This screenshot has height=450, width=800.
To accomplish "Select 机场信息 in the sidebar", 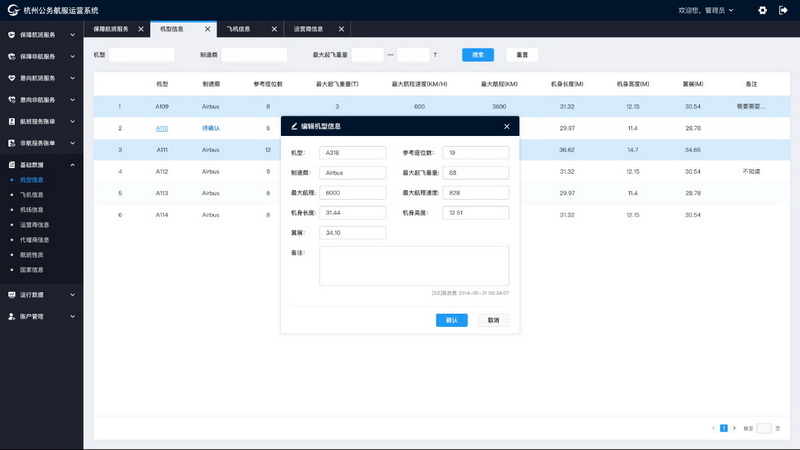I will tap(32, 210).
